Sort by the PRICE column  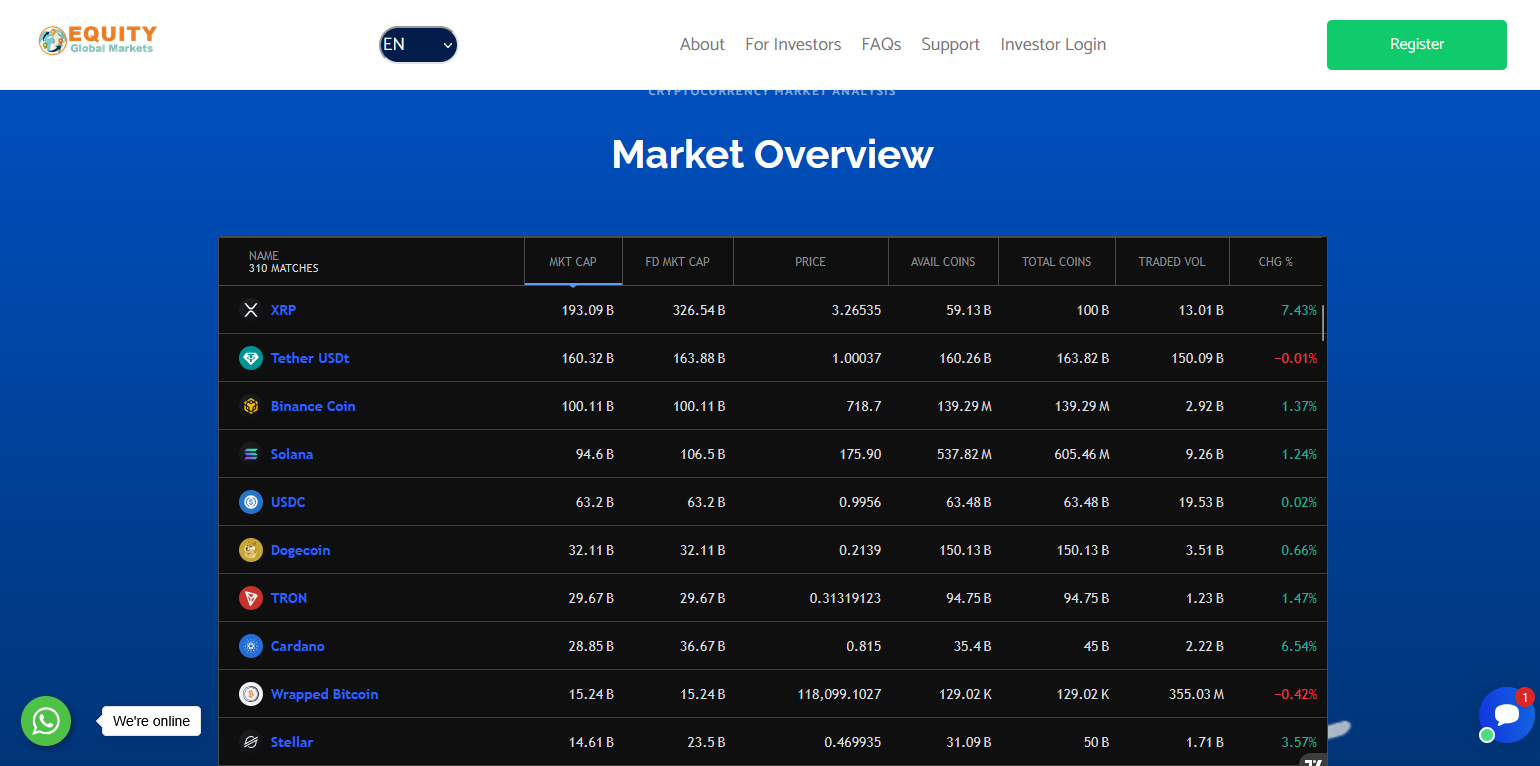pos(811,261)
